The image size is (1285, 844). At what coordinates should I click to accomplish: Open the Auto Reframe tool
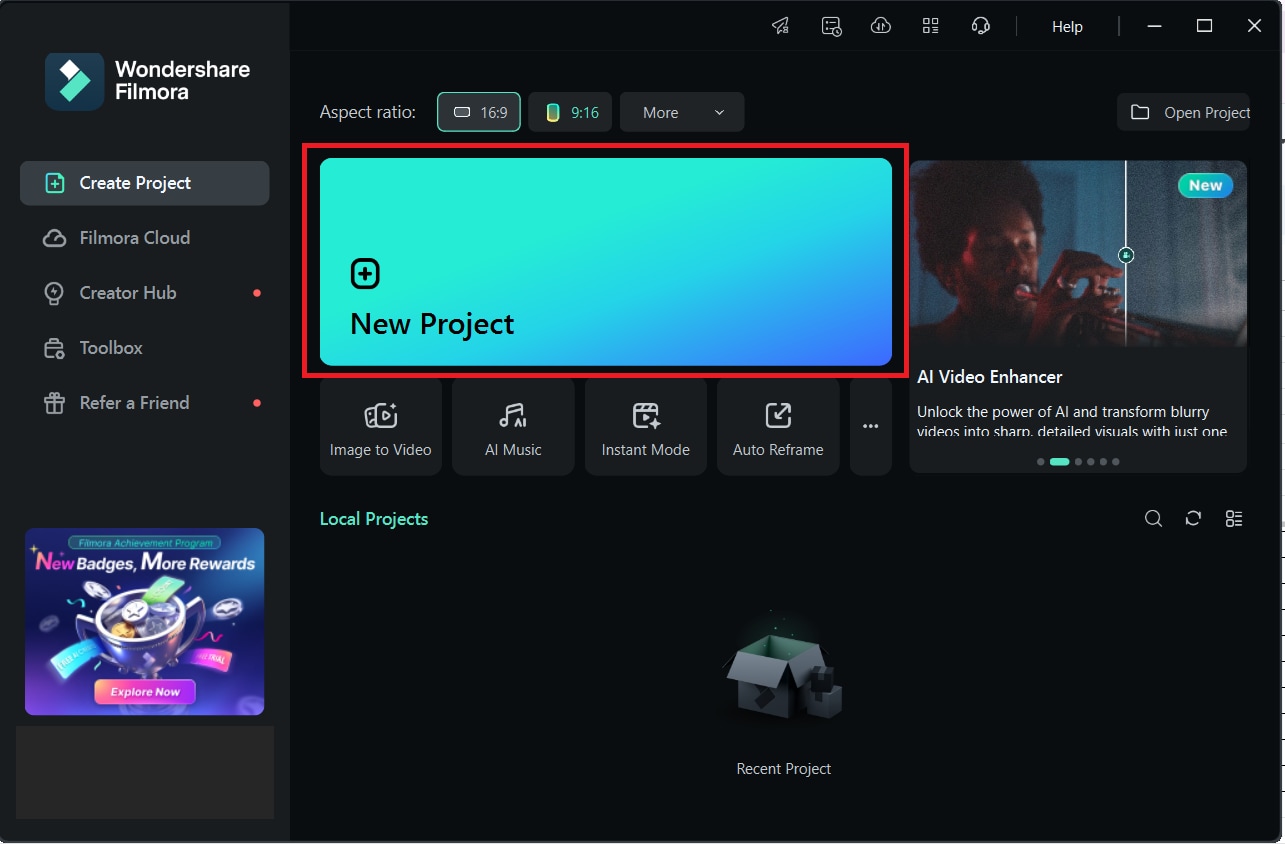click(778, 427)
